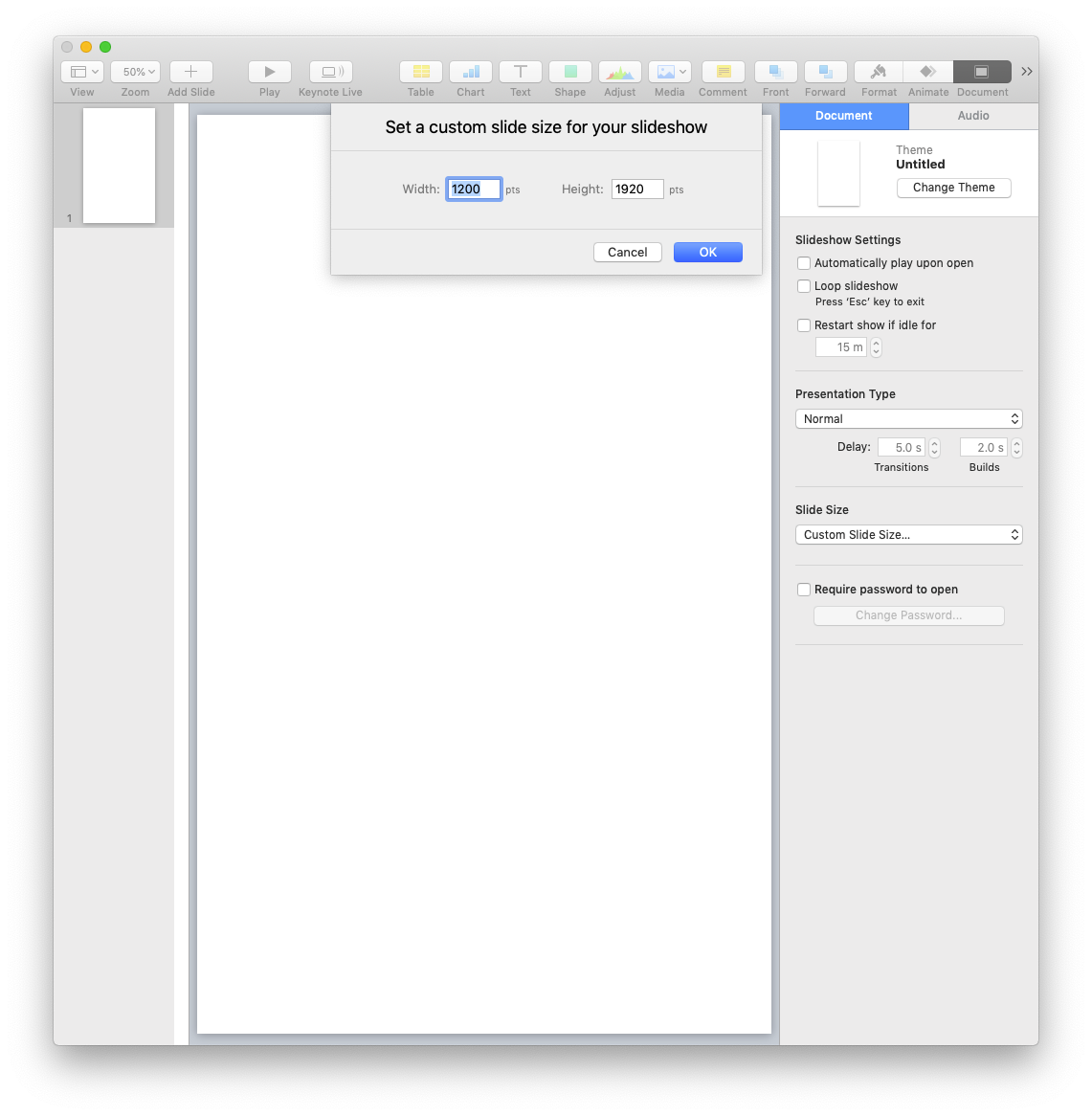Add a Comment
1092x1116 pixels.
(x=723, y=72)
